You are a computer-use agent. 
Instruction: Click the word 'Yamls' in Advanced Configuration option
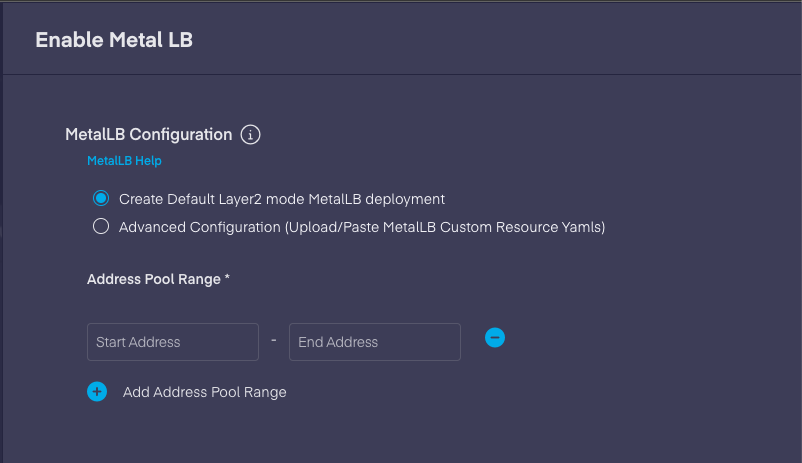(583, 227)
